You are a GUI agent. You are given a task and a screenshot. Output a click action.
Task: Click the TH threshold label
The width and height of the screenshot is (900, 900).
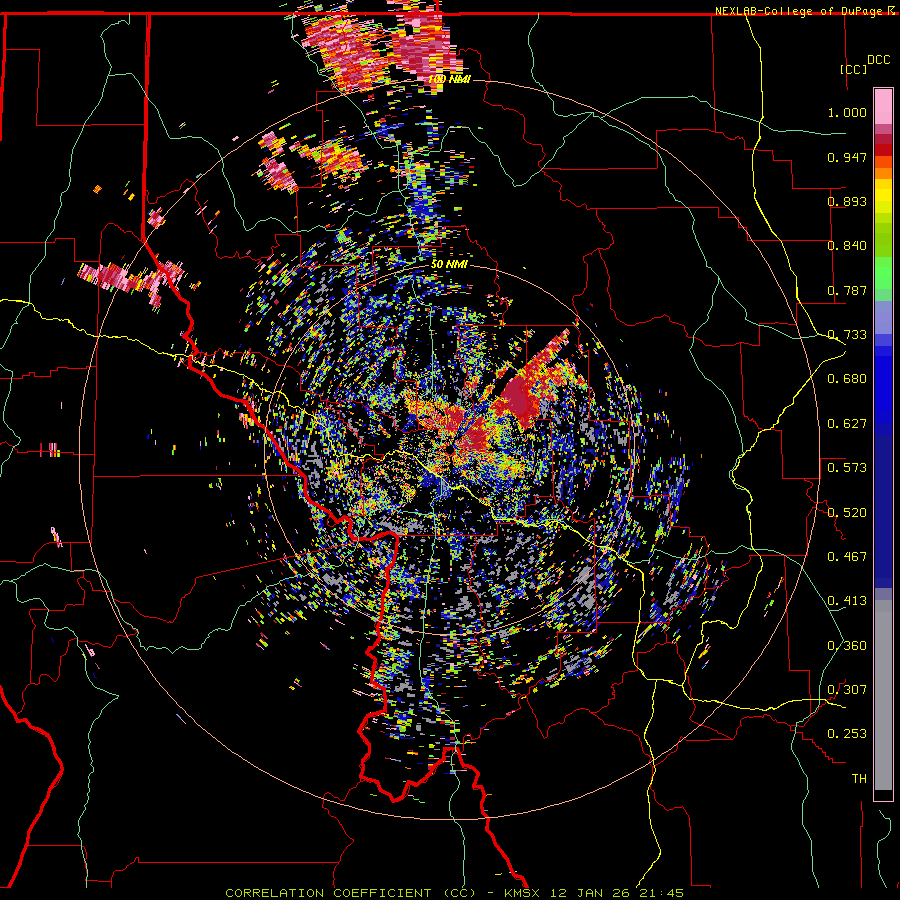pyautogui.click(x=859, y=779)
